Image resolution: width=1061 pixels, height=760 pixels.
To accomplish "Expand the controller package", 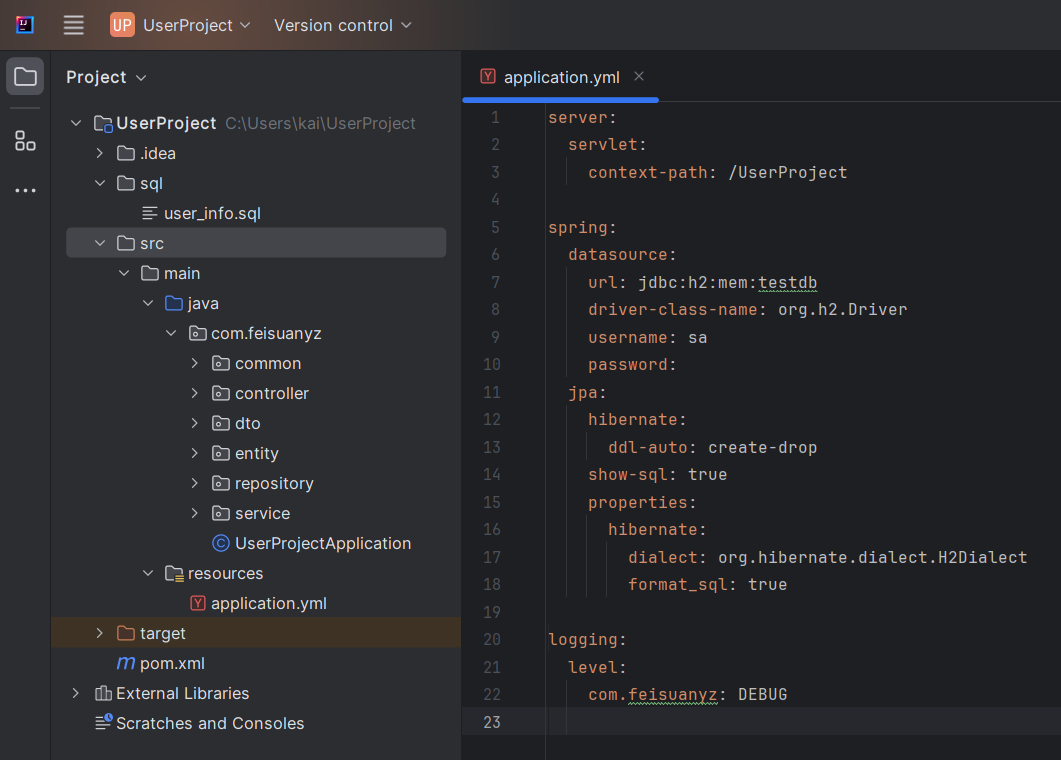I will pyautogui.click(x=195, y=393).
